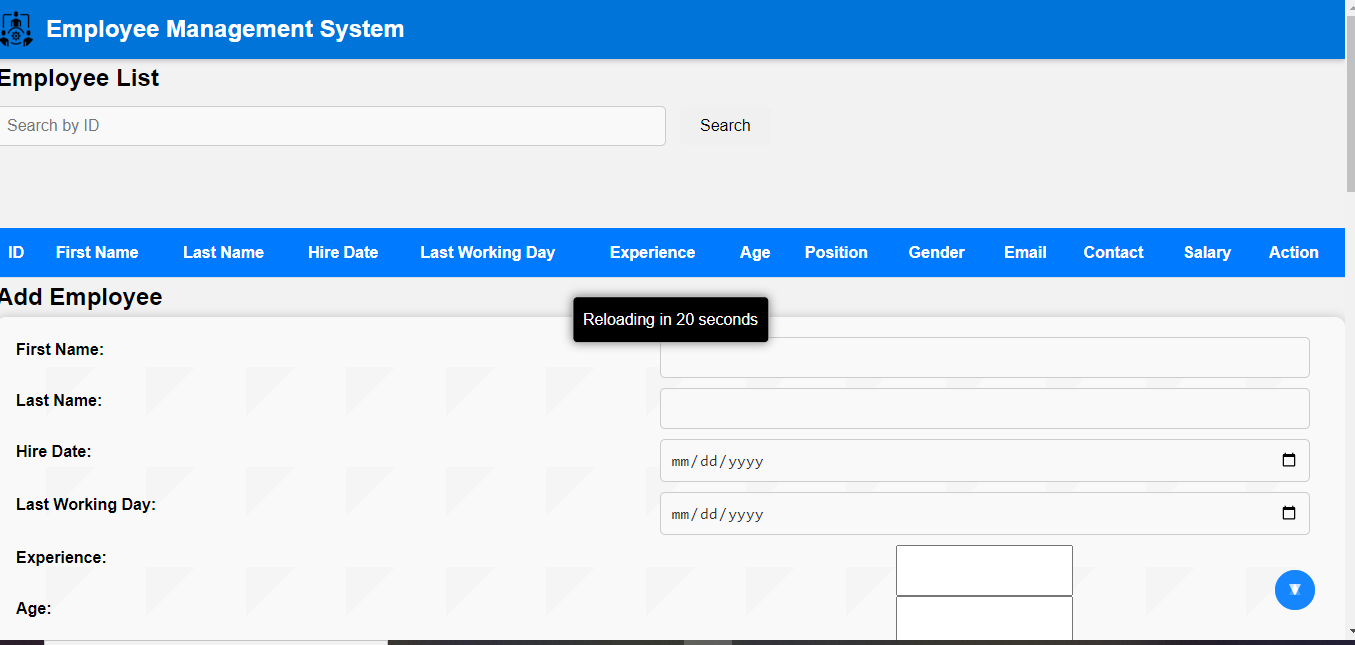Click the ID column header
Screen dimensions: 1355x645
click(16, 253)
